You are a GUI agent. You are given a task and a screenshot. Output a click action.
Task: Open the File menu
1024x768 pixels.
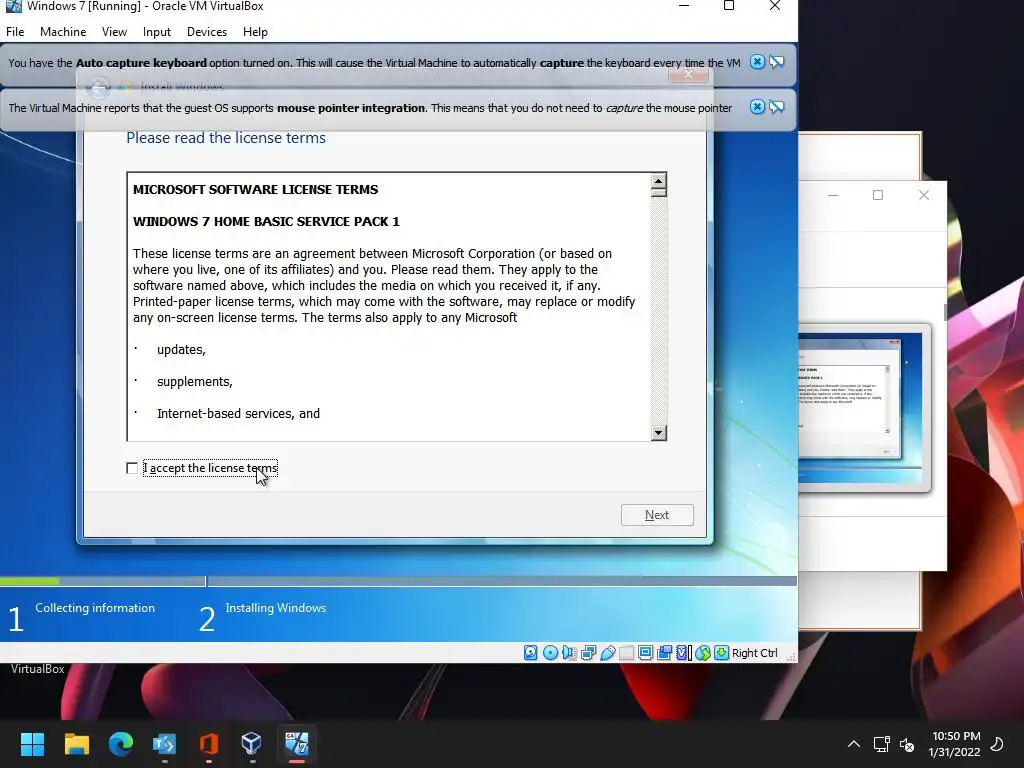15,32
